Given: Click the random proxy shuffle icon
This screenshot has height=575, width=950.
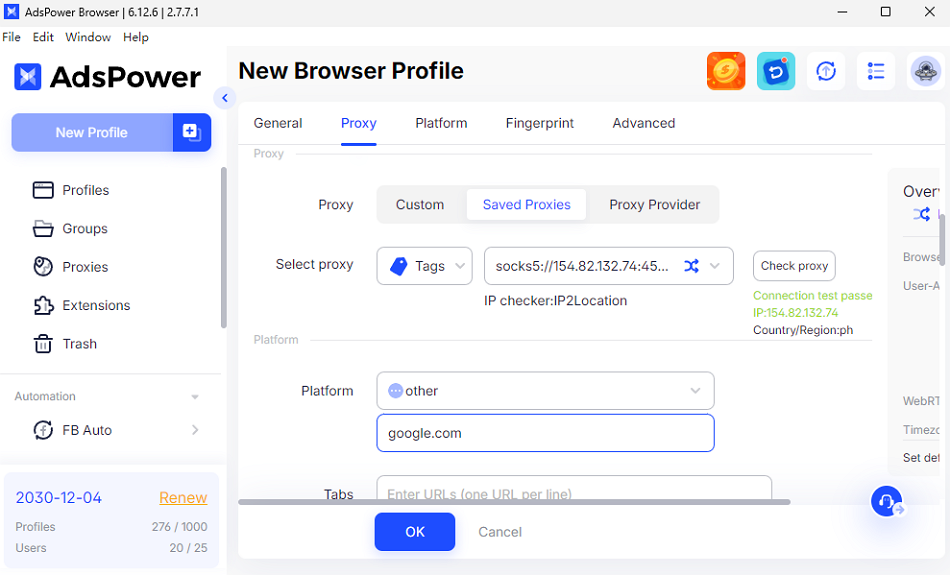Looking at the screenshot, I should 691,266.
